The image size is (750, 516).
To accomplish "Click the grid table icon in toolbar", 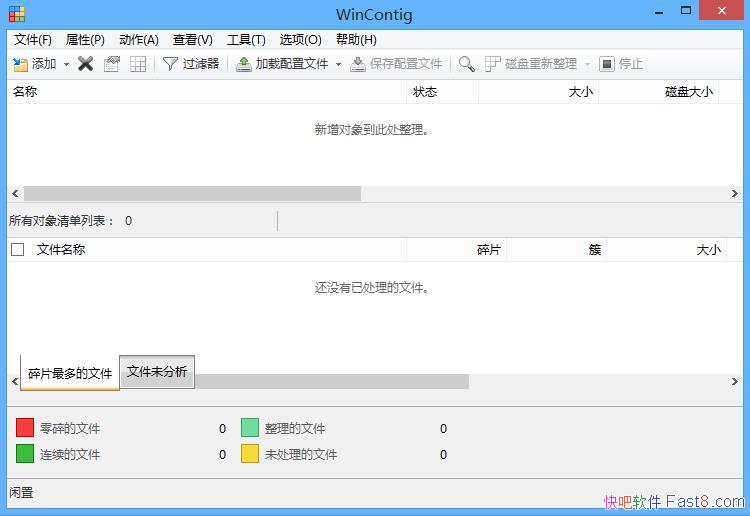I will tap(138, 64).
